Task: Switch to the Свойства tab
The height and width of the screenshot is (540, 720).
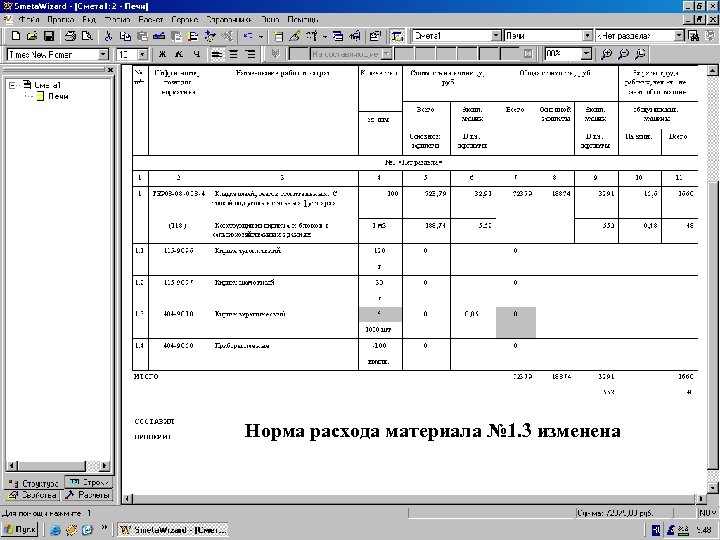Action: coord(32,495)
